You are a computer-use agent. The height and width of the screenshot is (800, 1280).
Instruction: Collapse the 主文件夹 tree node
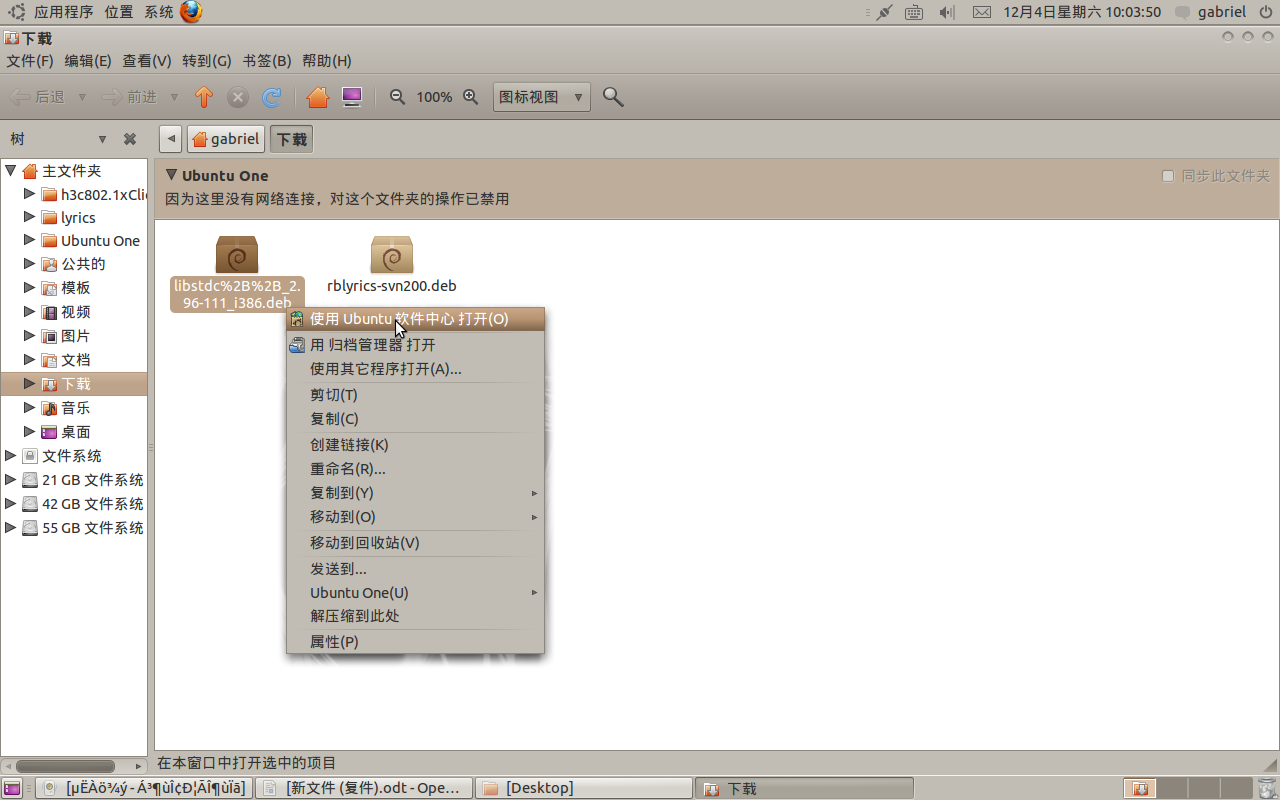point(11,170)
